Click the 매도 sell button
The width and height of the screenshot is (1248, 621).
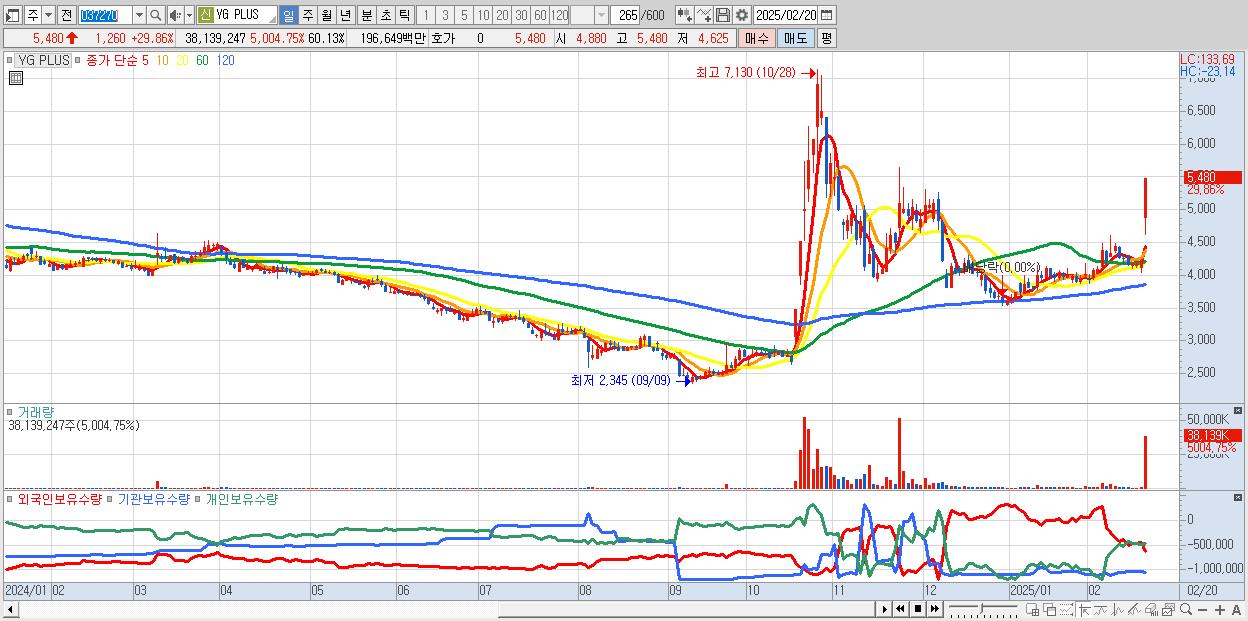(x=795, y=38)
